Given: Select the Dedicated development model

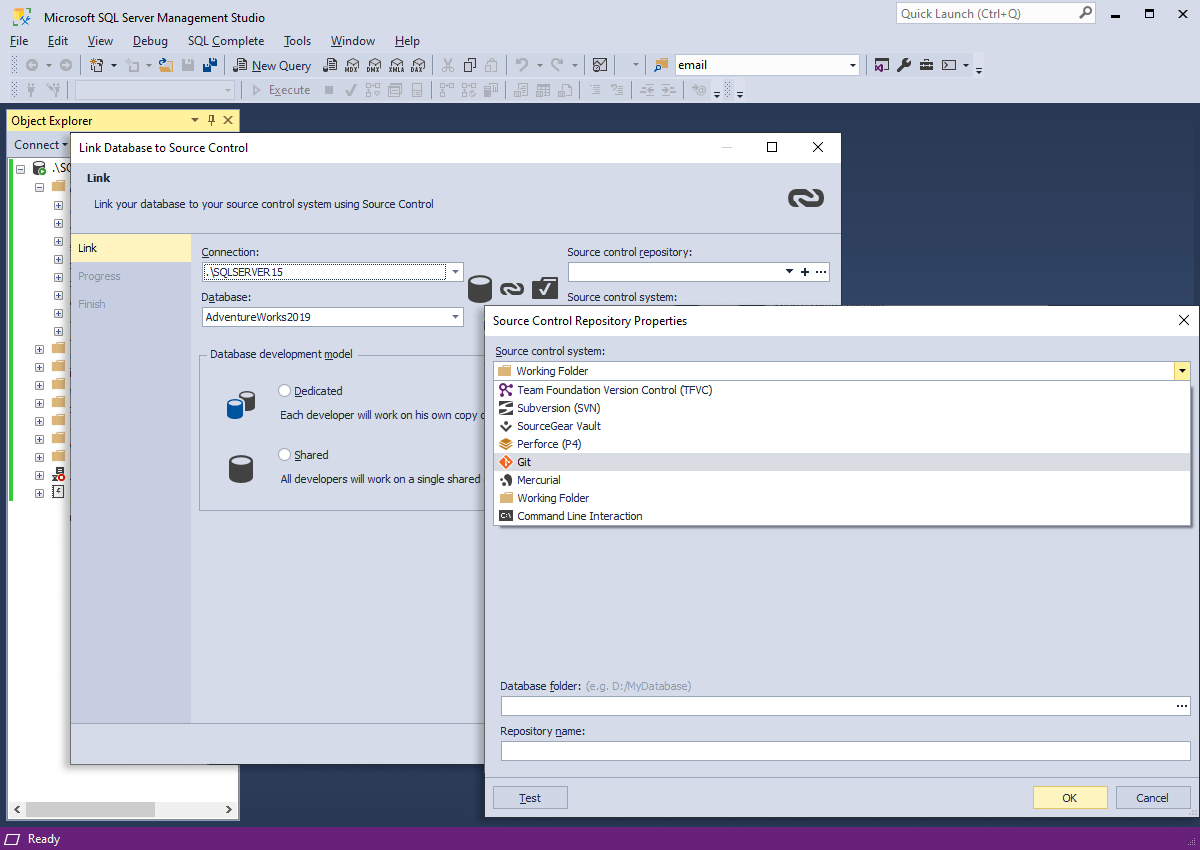Looking at the screenshot, I should [x=284, y=390].
